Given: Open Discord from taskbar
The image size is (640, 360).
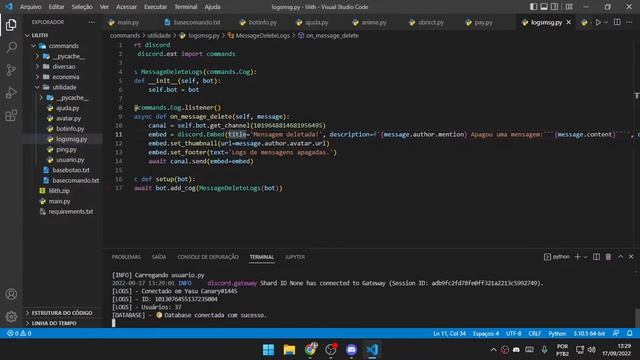Looking at the screenshot, I should 351,350.
